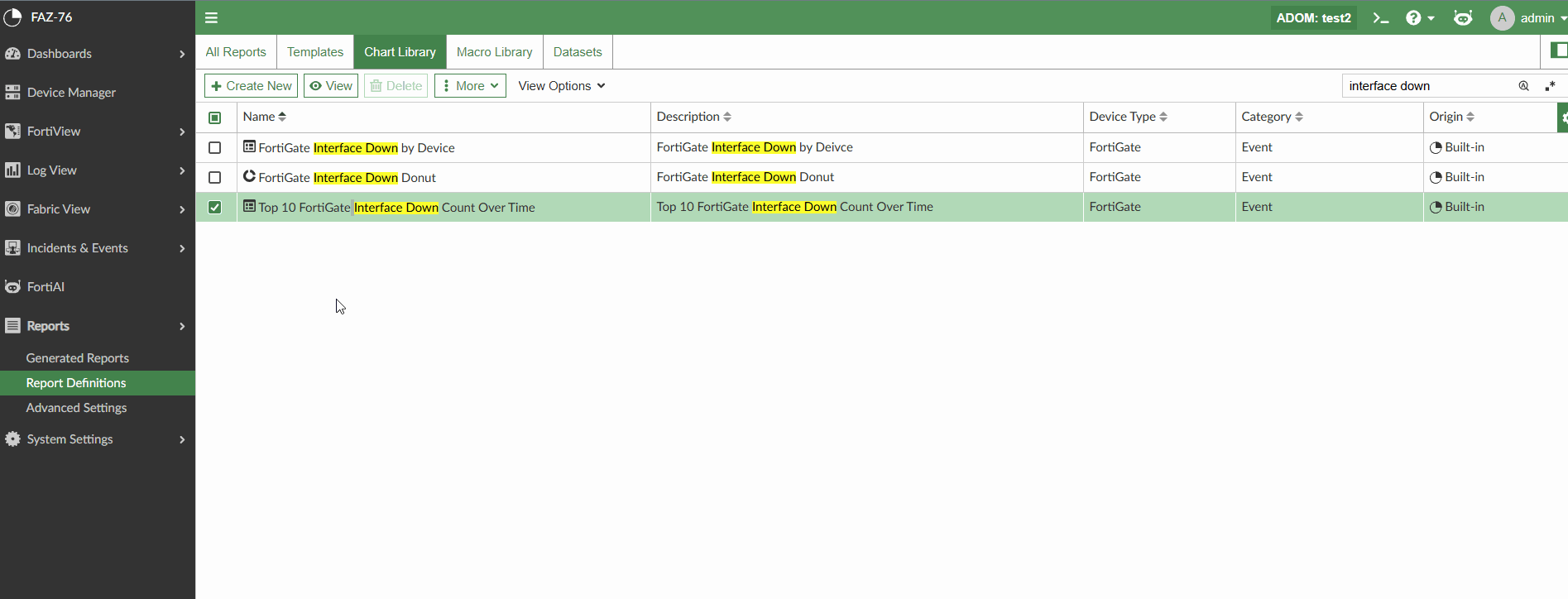
Task: Open the View Options dropdown
Action: pos(562,86)
